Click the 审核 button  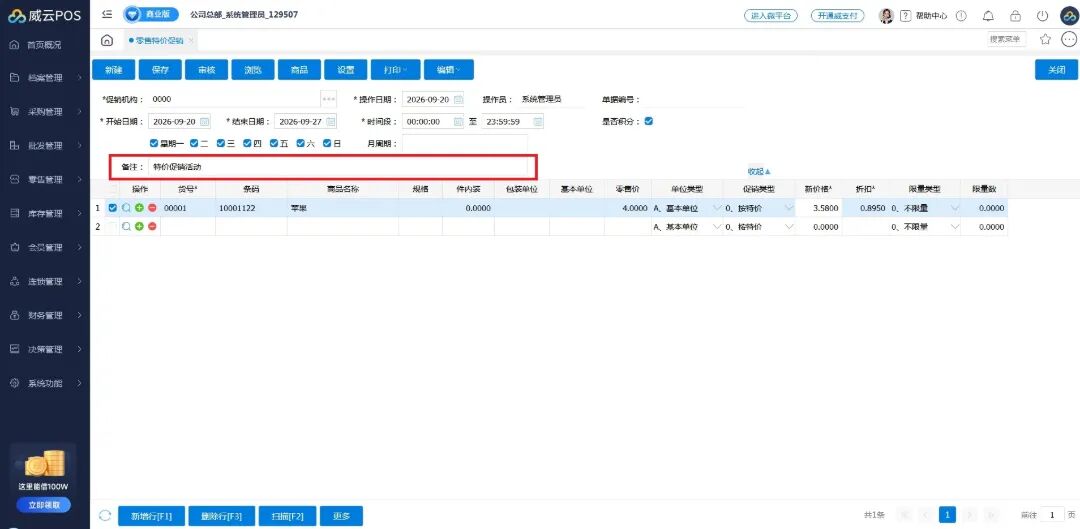207,70
